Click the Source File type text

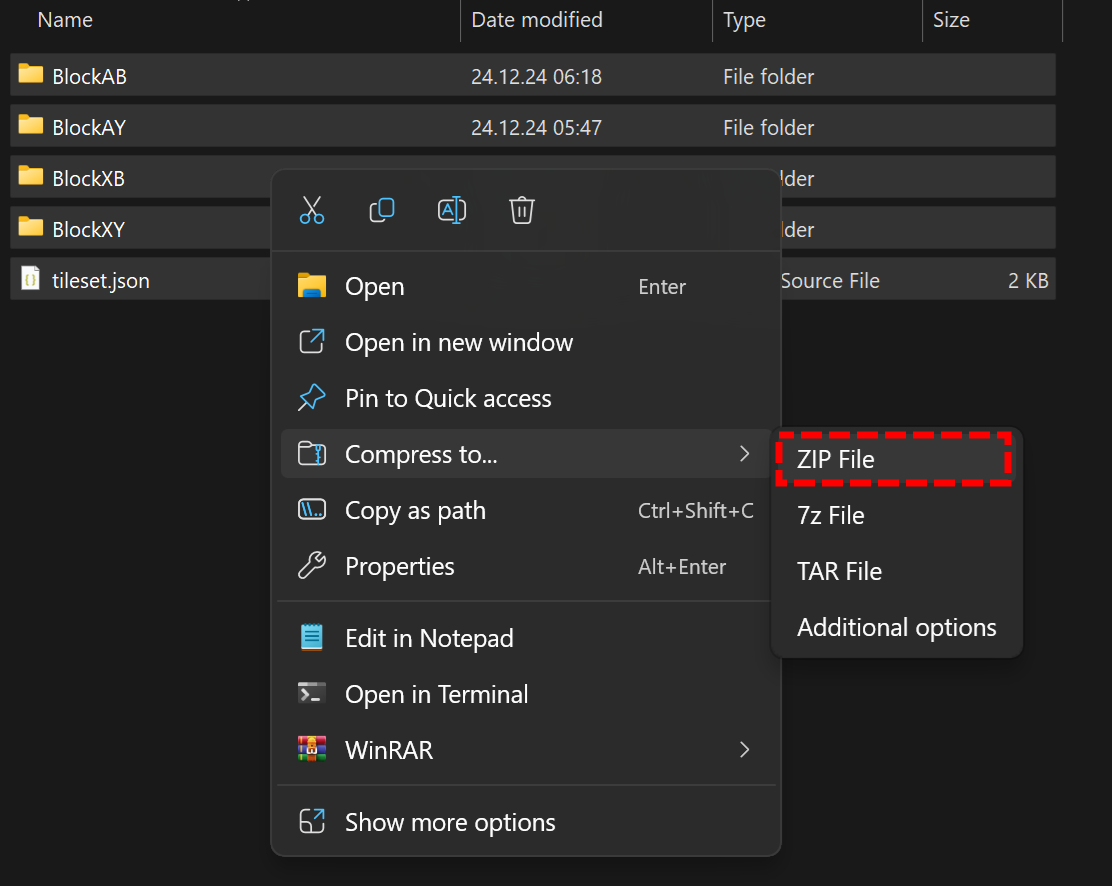pyautogui.click(x=830, y=280)
